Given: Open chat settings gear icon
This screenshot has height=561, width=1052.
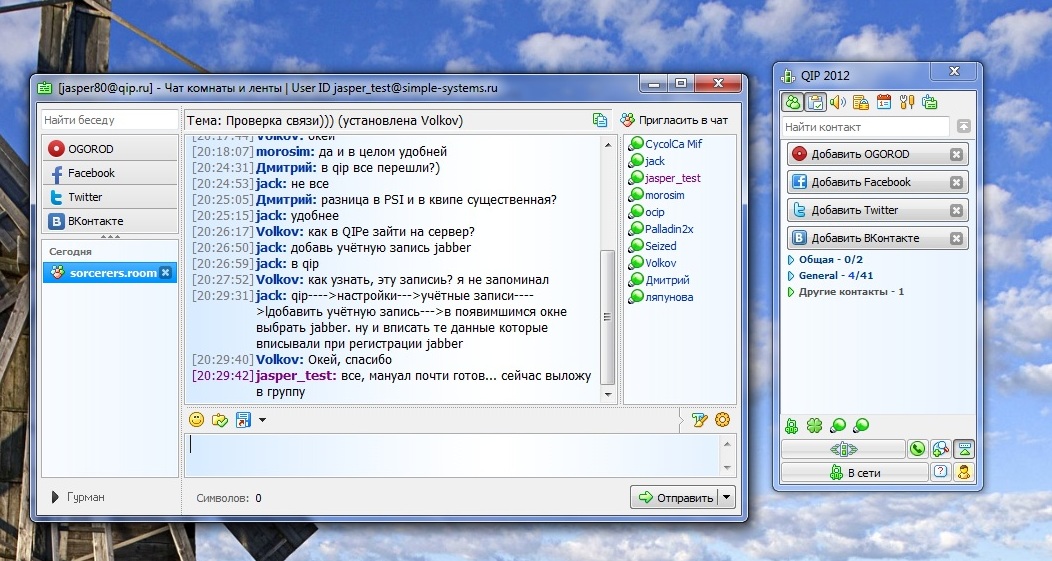Looking at the screenshot, I should (723, 420).
